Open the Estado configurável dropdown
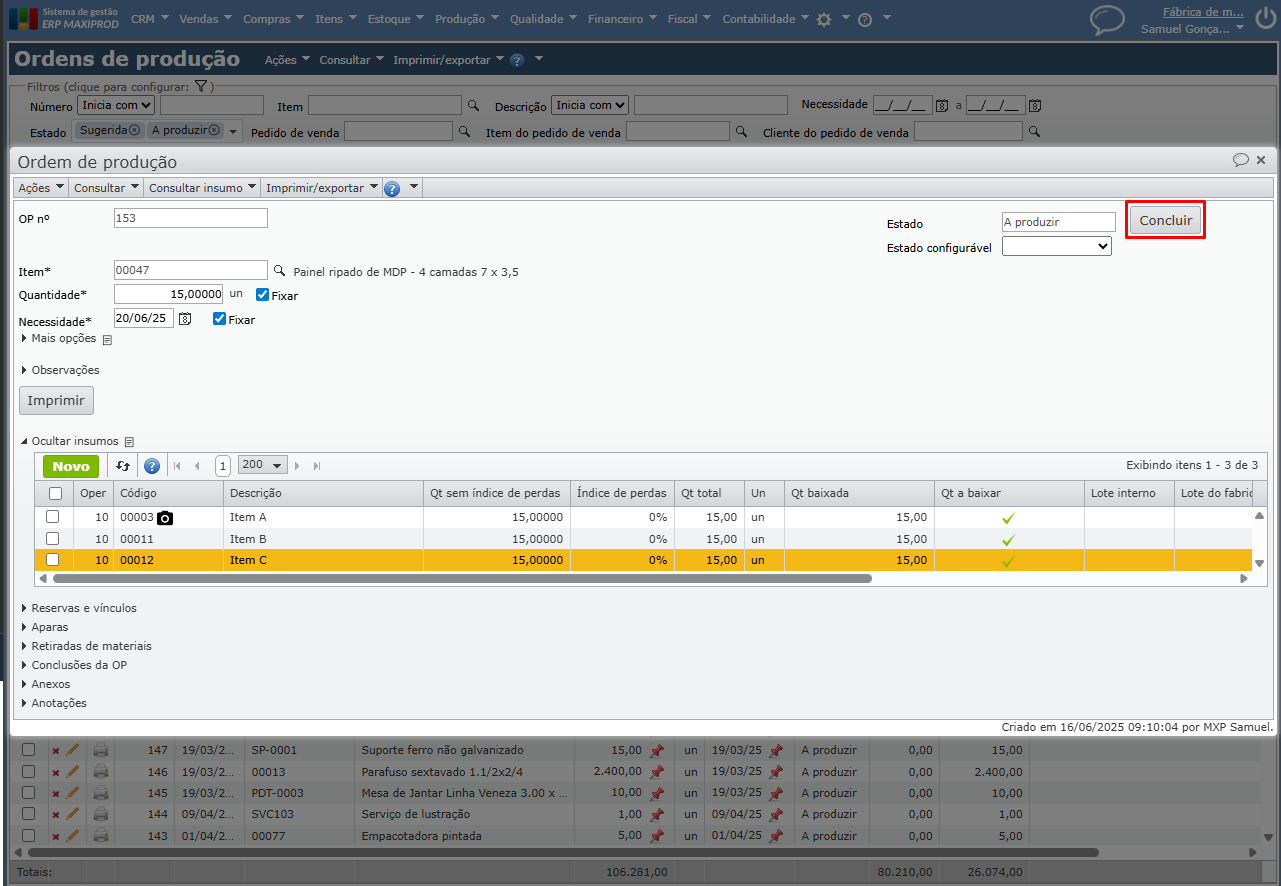This screenshot has width=1281, height=886. point(1056,246)
